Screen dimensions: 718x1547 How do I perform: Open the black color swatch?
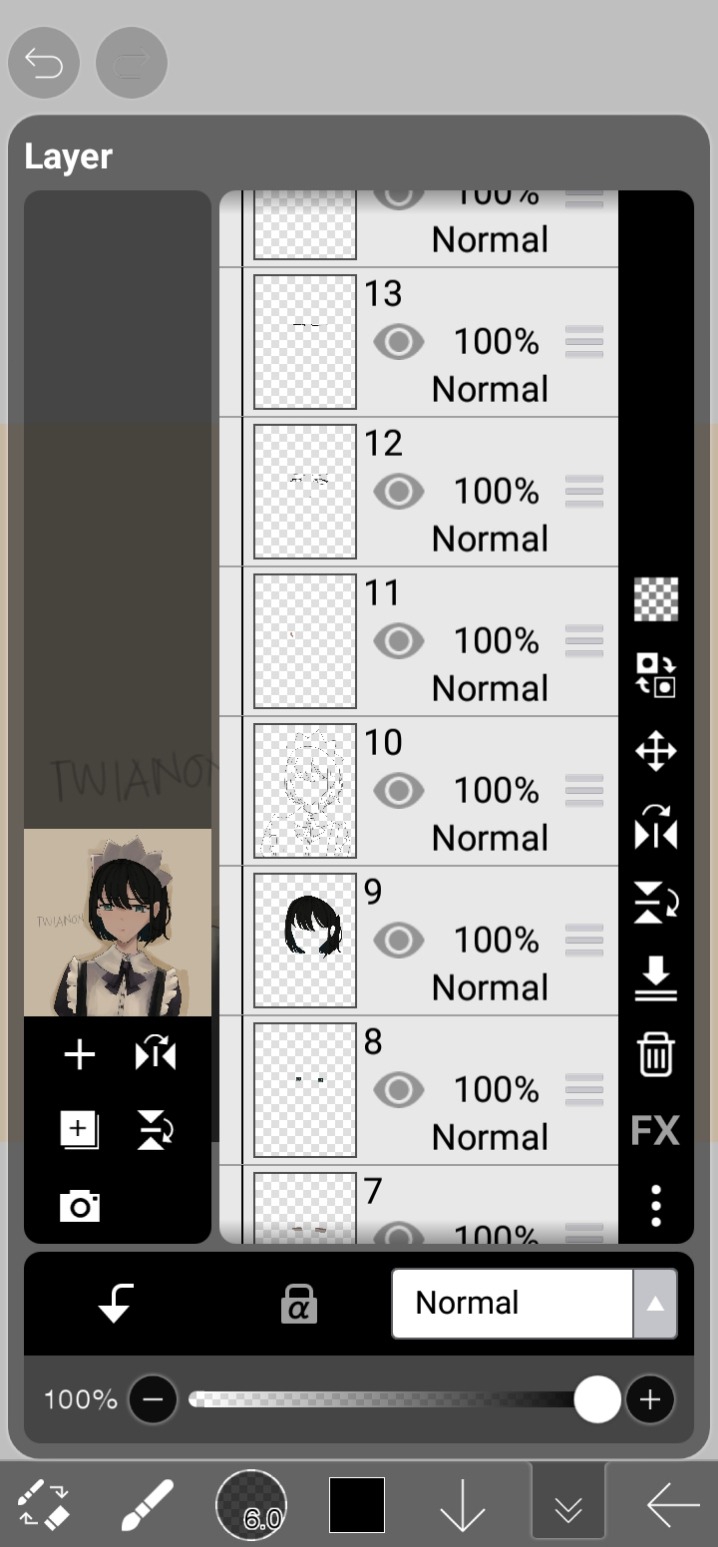tap(357, 1504)
